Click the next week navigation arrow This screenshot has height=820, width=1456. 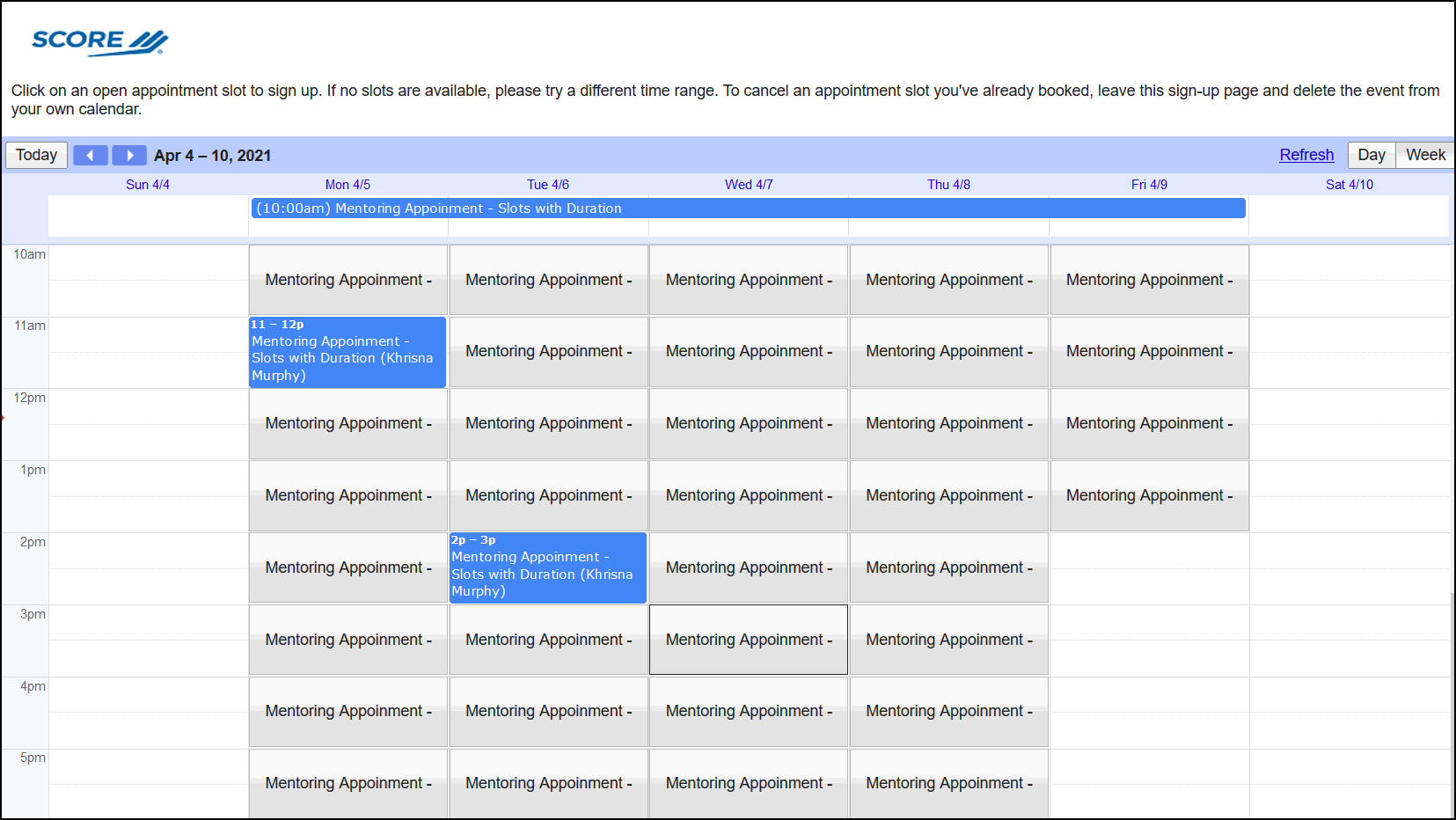point(128,155)
